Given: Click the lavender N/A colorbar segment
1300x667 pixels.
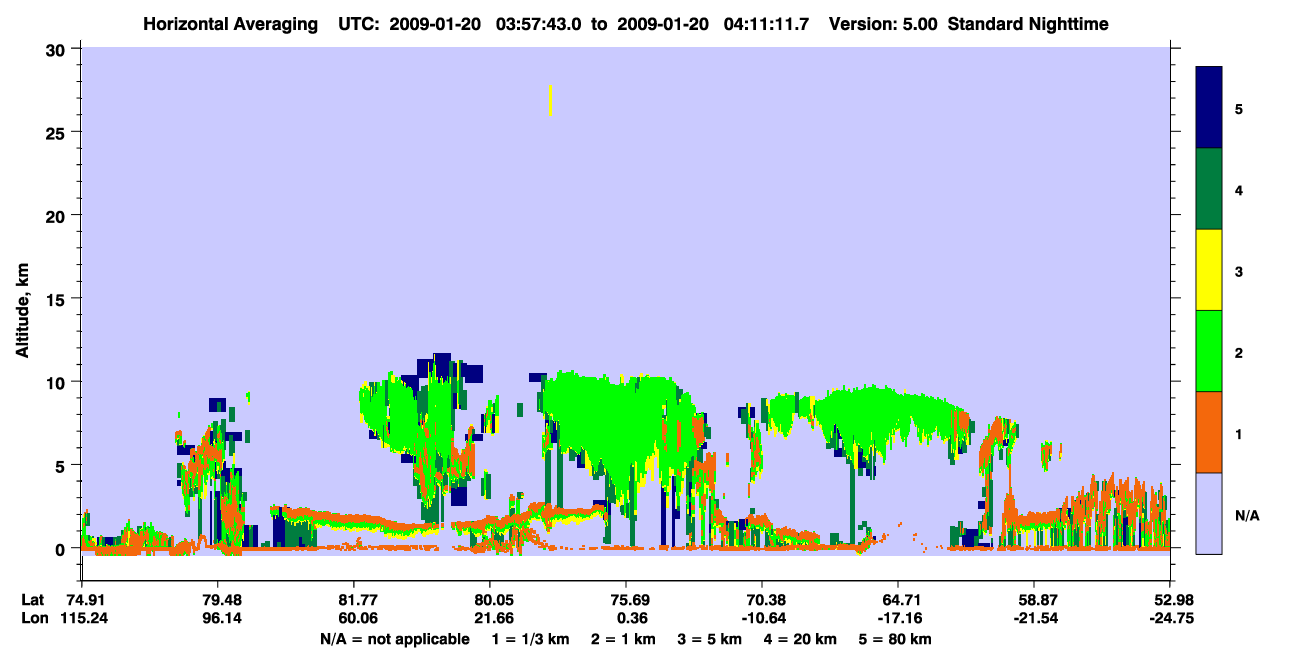Looking at the screenshot, I should pyautogui.click(x=1209, y=513).
